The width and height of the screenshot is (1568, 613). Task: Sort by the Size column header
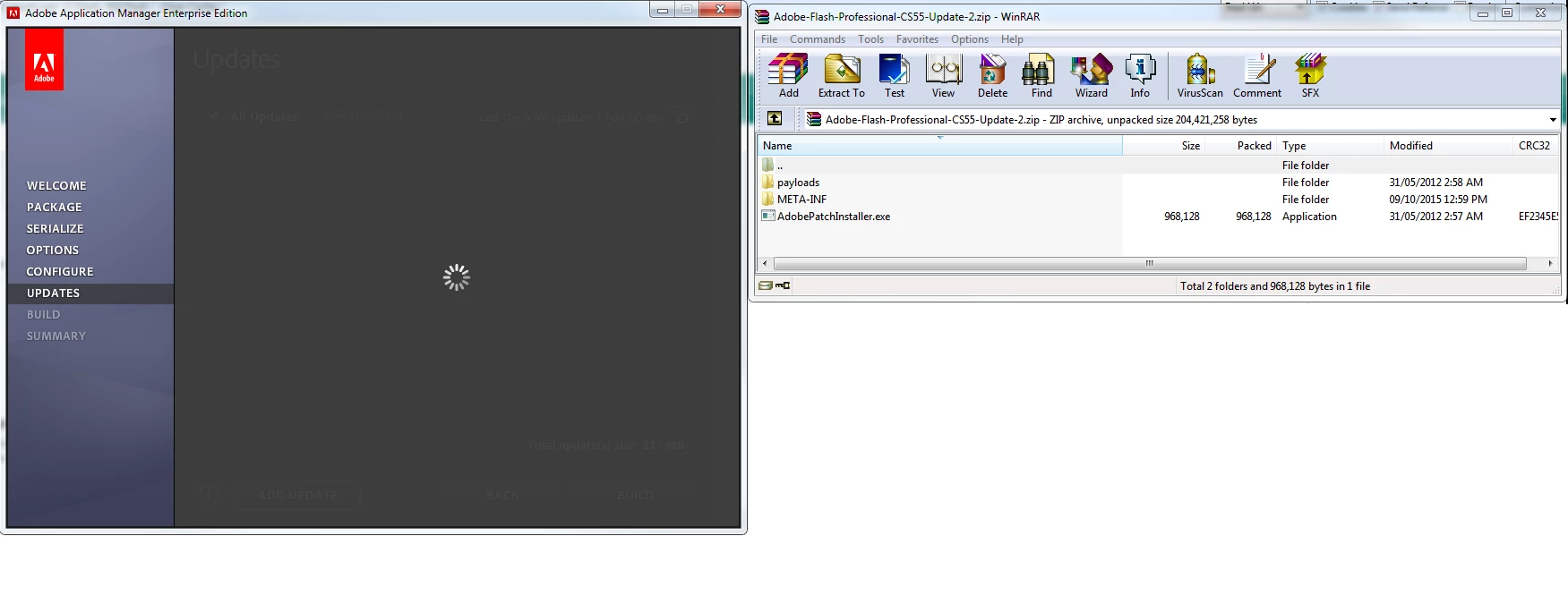1164,145
